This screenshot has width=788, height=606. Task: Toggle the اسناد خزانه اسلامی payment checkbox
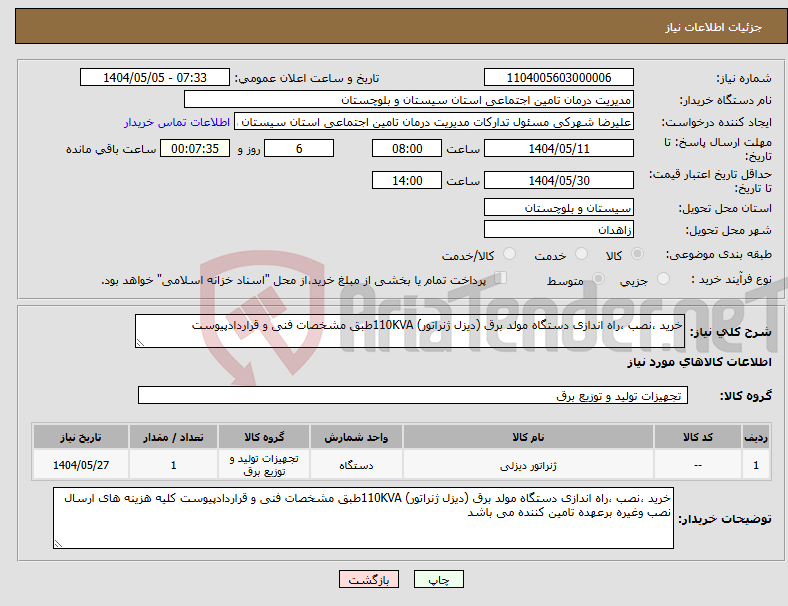(501, 278)
